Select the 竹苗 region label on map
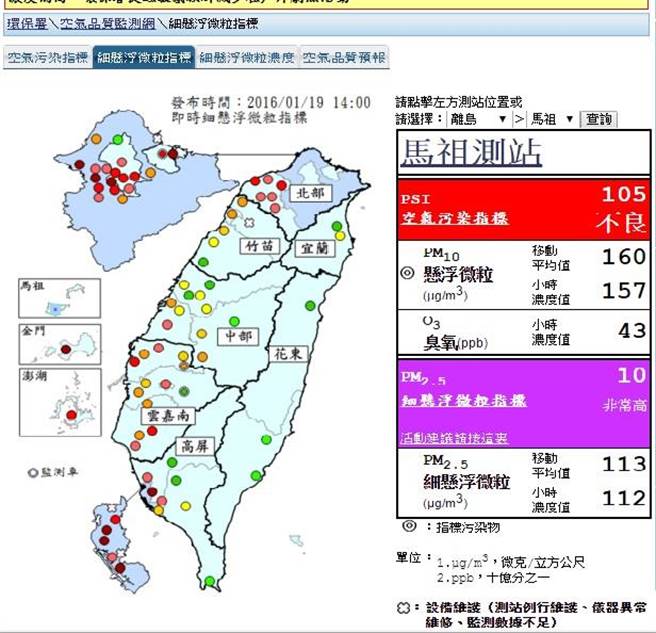Screen dimensions: 656x633 (259, 246)
